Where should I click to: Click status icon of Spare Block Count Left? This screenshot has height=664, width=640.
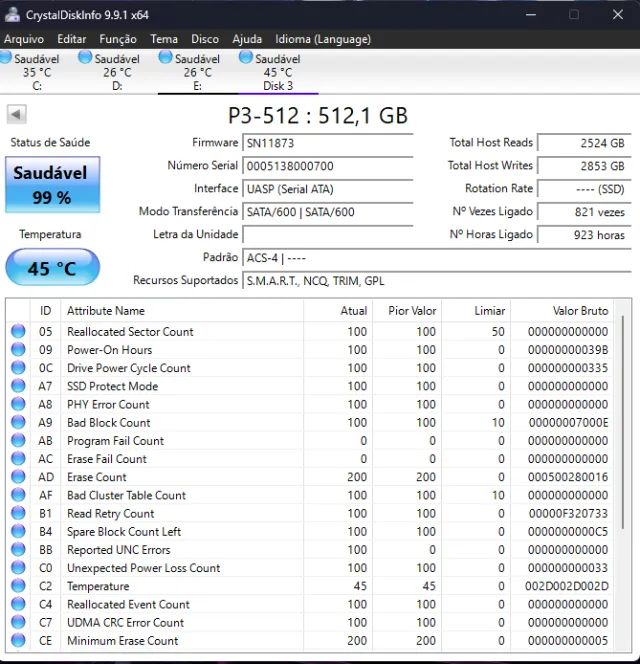(18, 531)
